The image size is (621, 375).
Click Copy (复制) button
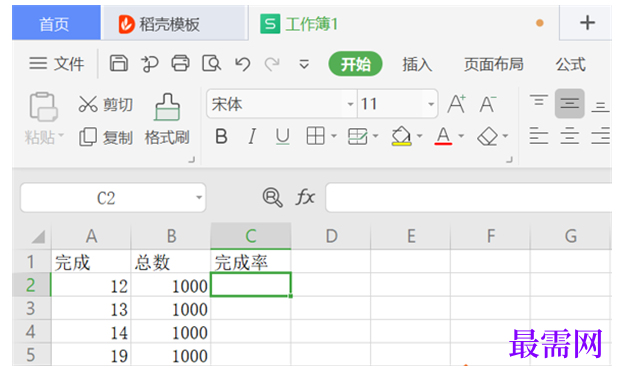click(x=105, y=137)
